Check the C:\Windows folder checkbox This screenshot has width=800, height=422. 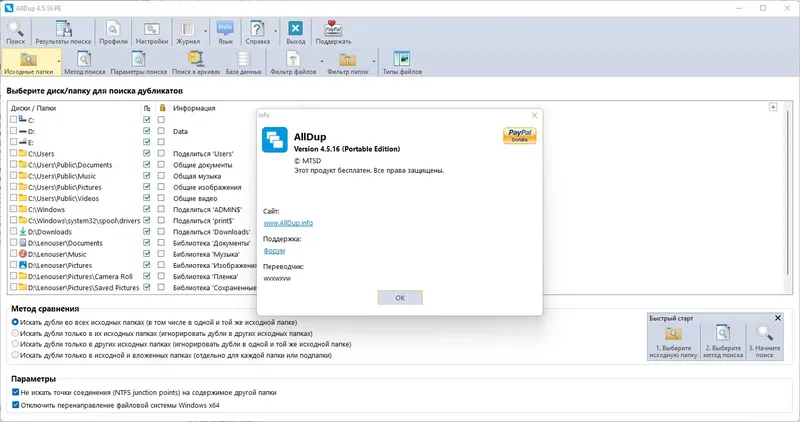click(x=13, y=209)
